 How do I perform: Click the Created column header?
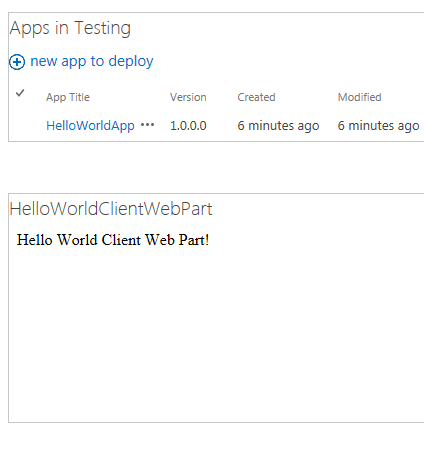(x=256, y=97)
